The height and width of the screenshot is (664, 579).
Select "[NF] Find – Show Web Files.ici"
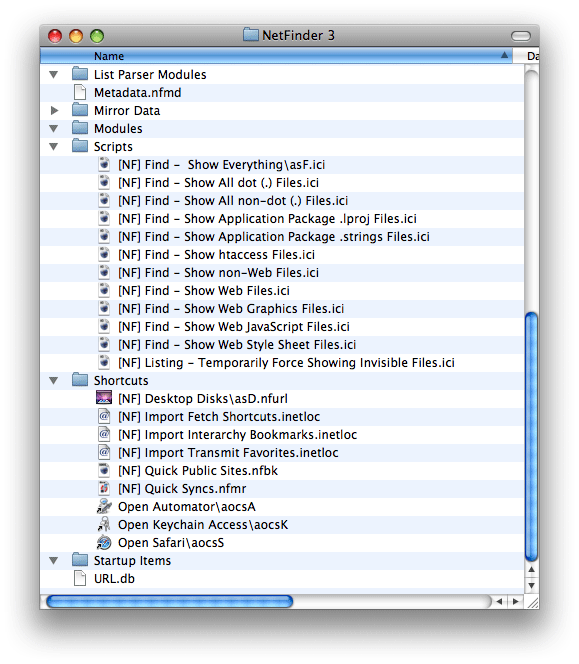click(x=204, y=291)
